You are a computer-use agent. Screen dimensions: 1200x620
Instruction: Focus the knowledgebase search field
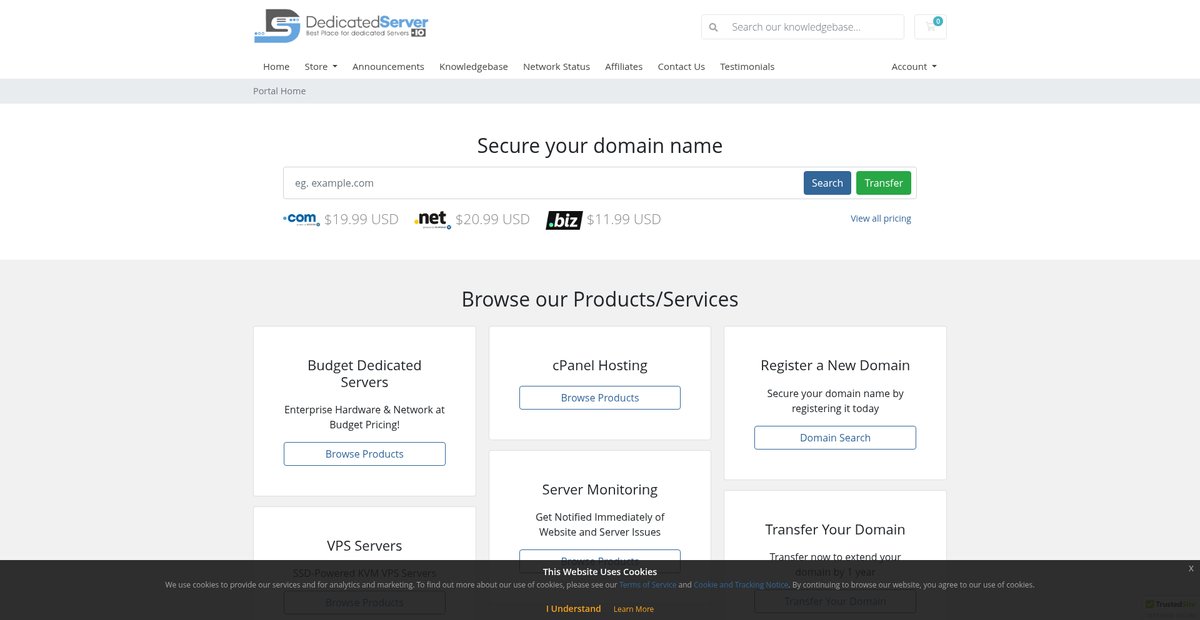tap(814, 27)
